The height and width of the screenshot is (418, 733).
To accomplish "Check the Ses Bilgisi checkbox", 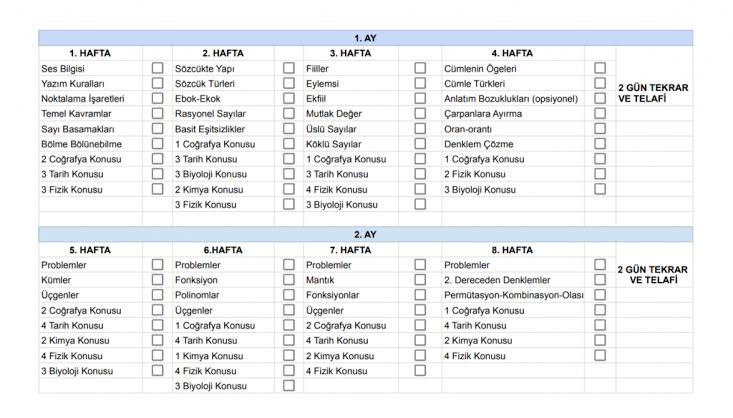I will [157, 69].
